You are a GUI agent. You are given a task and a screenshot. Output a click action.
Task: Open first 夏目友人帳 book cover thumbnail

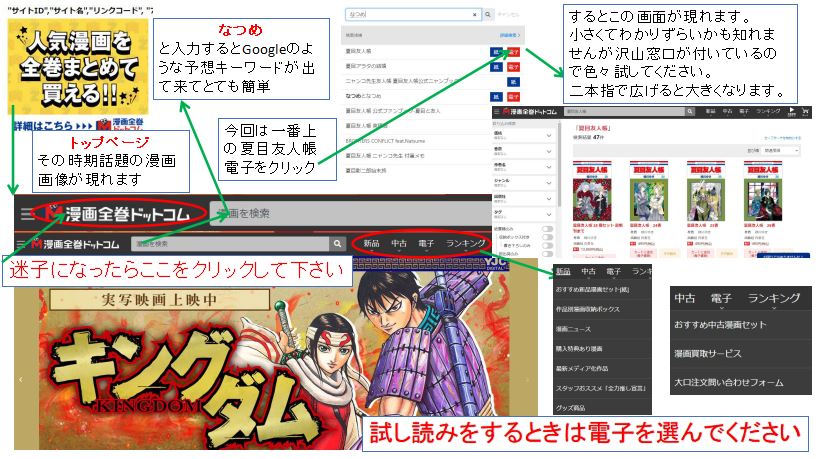tap(588, 191)
